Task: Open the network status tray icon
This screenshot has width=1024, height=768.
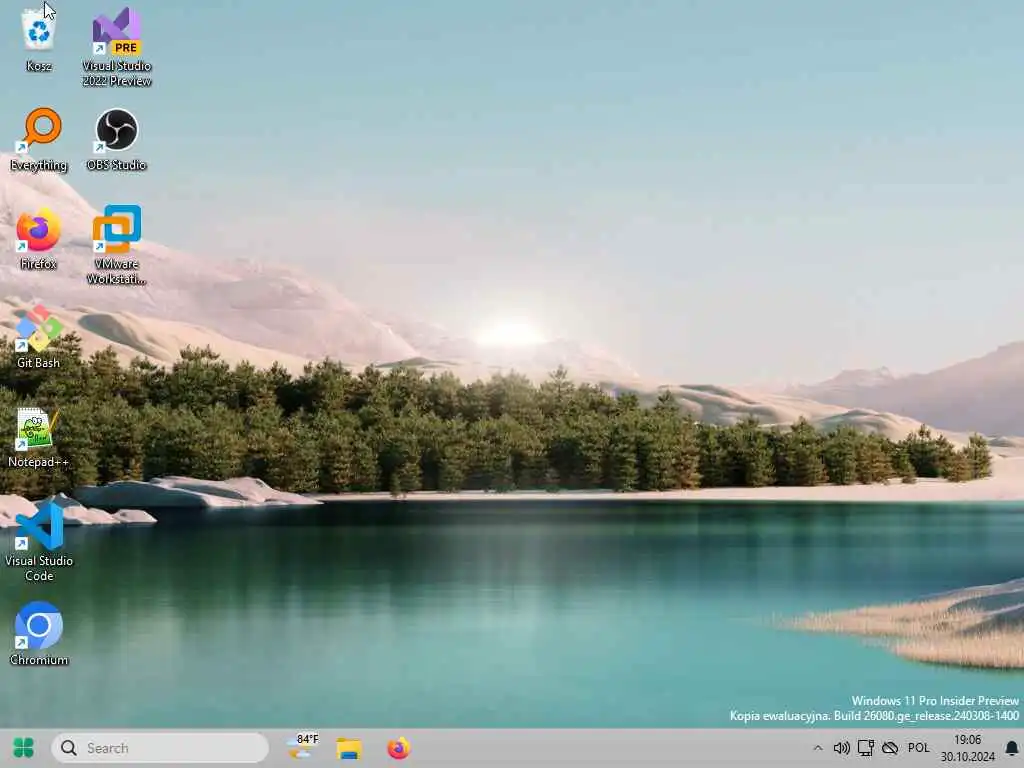Action: click(866, 748)
